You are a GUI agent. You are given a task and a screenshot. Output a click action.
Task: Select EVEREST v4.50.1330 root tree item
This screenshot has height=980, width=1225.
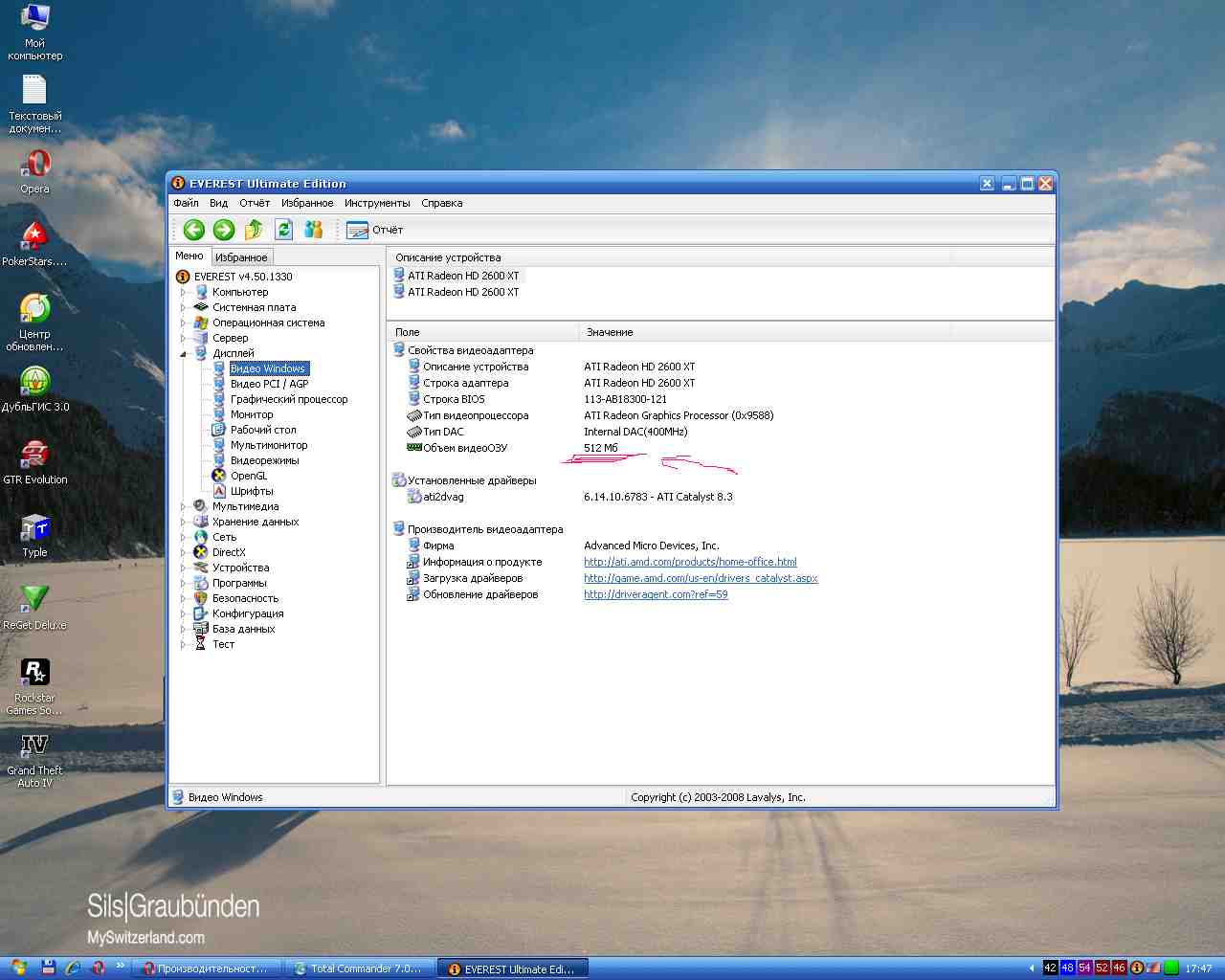click(x=243, y=277)
